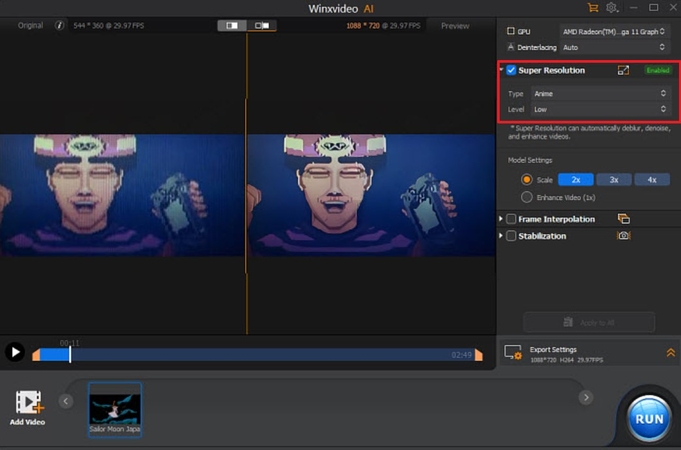Click the Export Settings label
This screenshot has width=681, height=450.
tap(553, 349)
